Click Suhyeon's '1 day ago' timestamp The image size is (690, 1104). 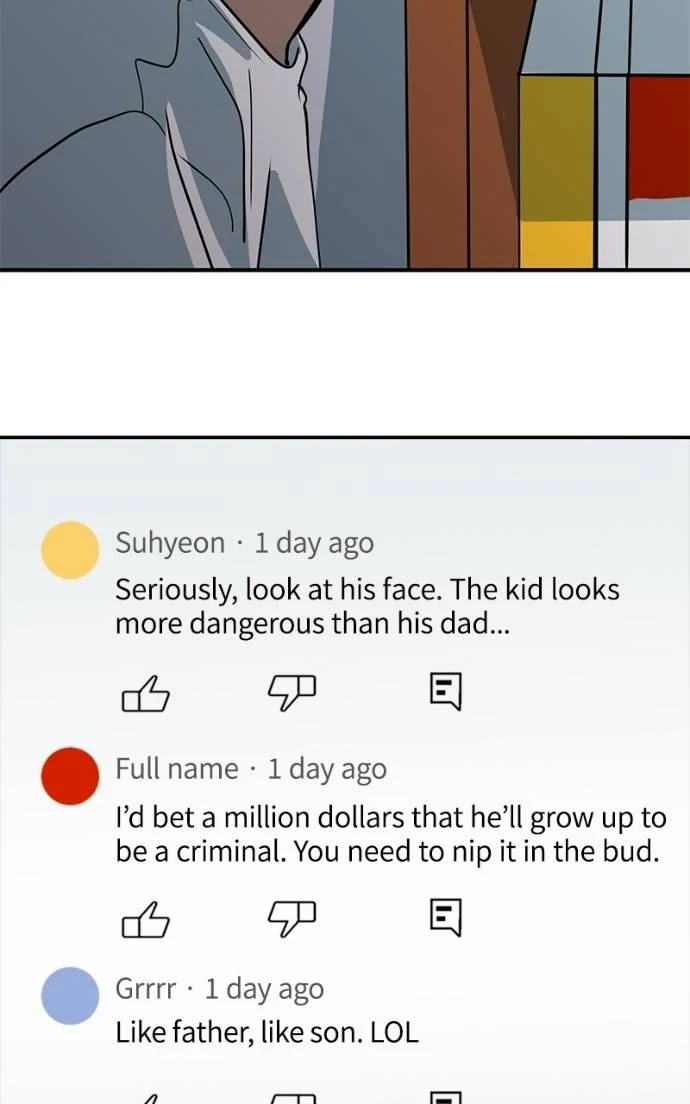(x=314, y=544)
